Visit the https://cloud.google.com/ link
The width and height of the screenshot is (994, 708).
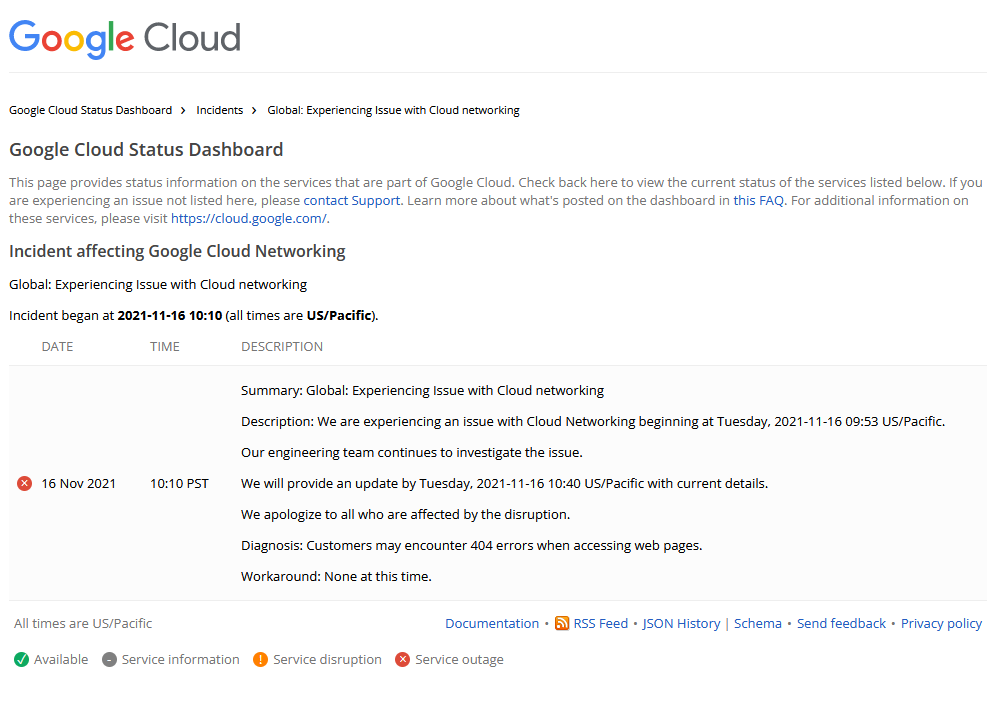click(x=249, y=219)
